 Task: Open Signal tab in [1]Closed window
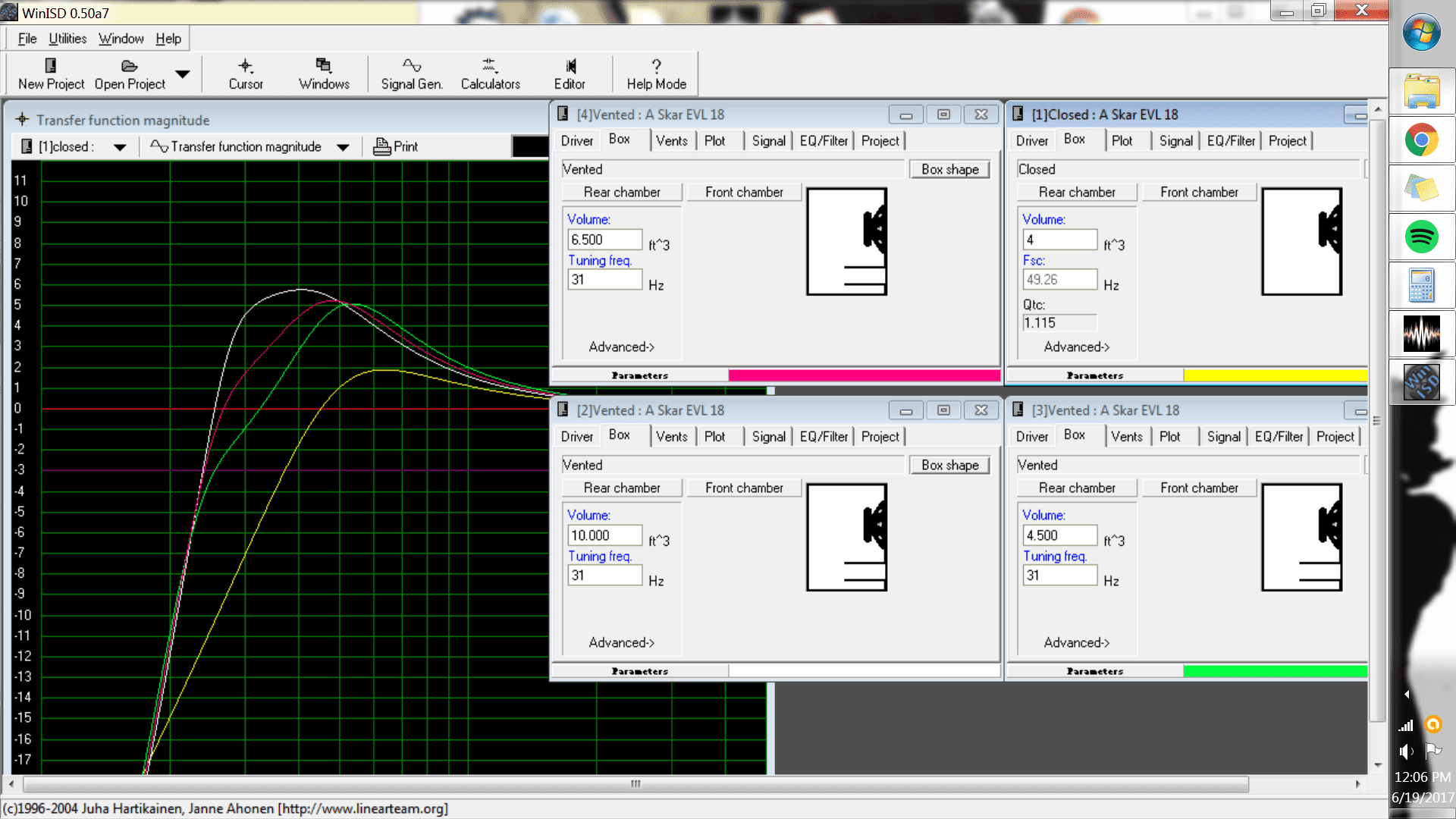pyautogui.click(x=1175, y=141)
